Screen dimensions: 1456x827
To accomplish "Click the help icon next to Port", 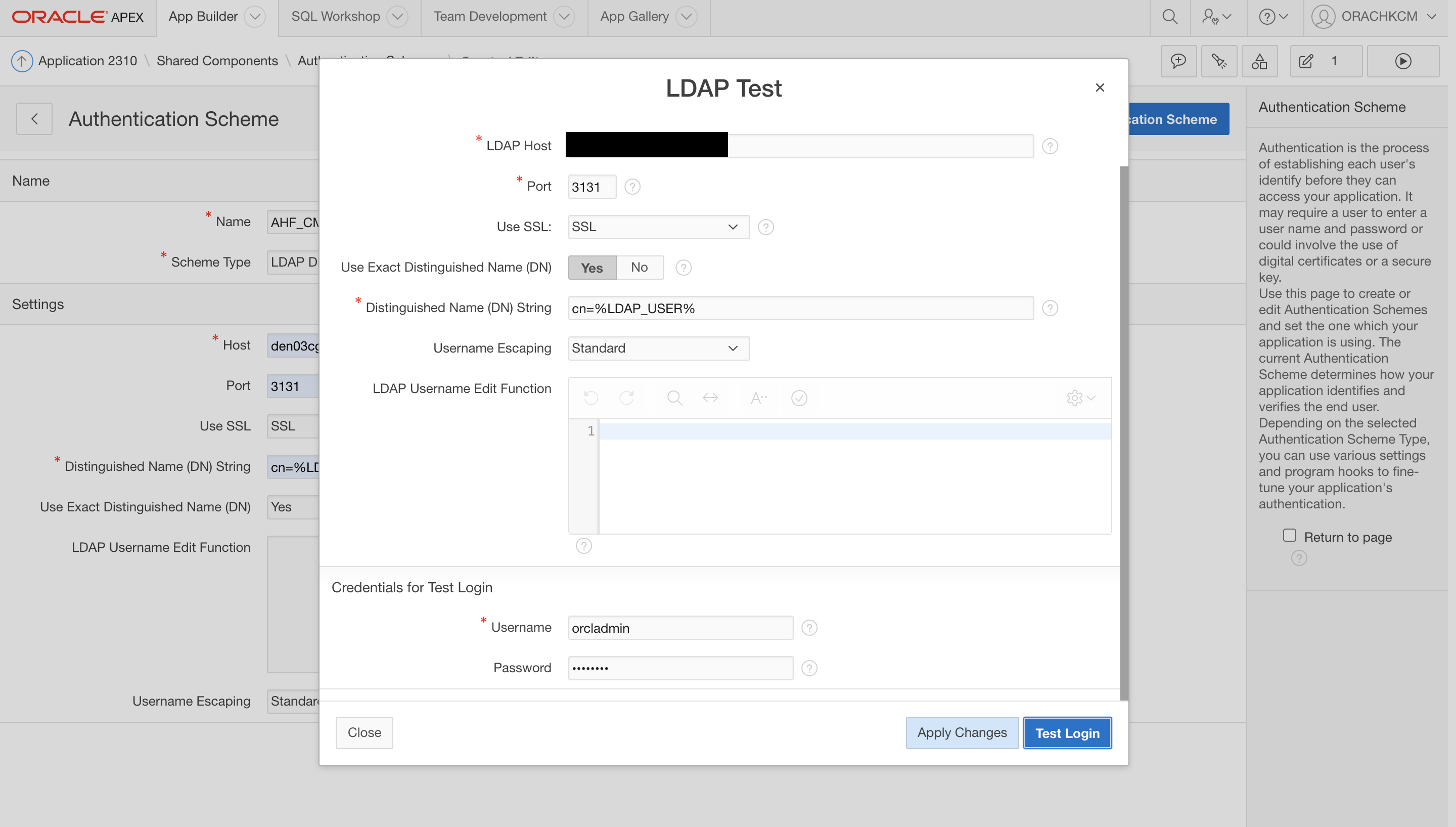I will 632,187.
